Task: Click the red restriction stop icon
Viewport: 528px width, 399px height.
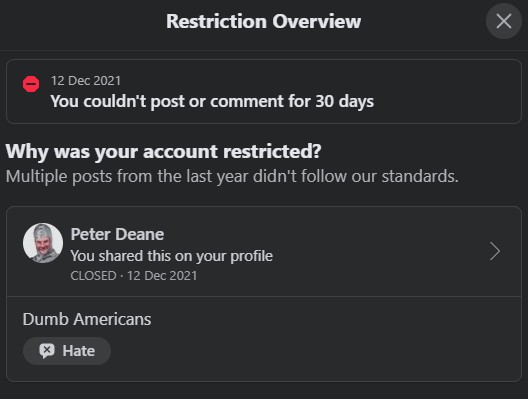Action: coord(31,84)
